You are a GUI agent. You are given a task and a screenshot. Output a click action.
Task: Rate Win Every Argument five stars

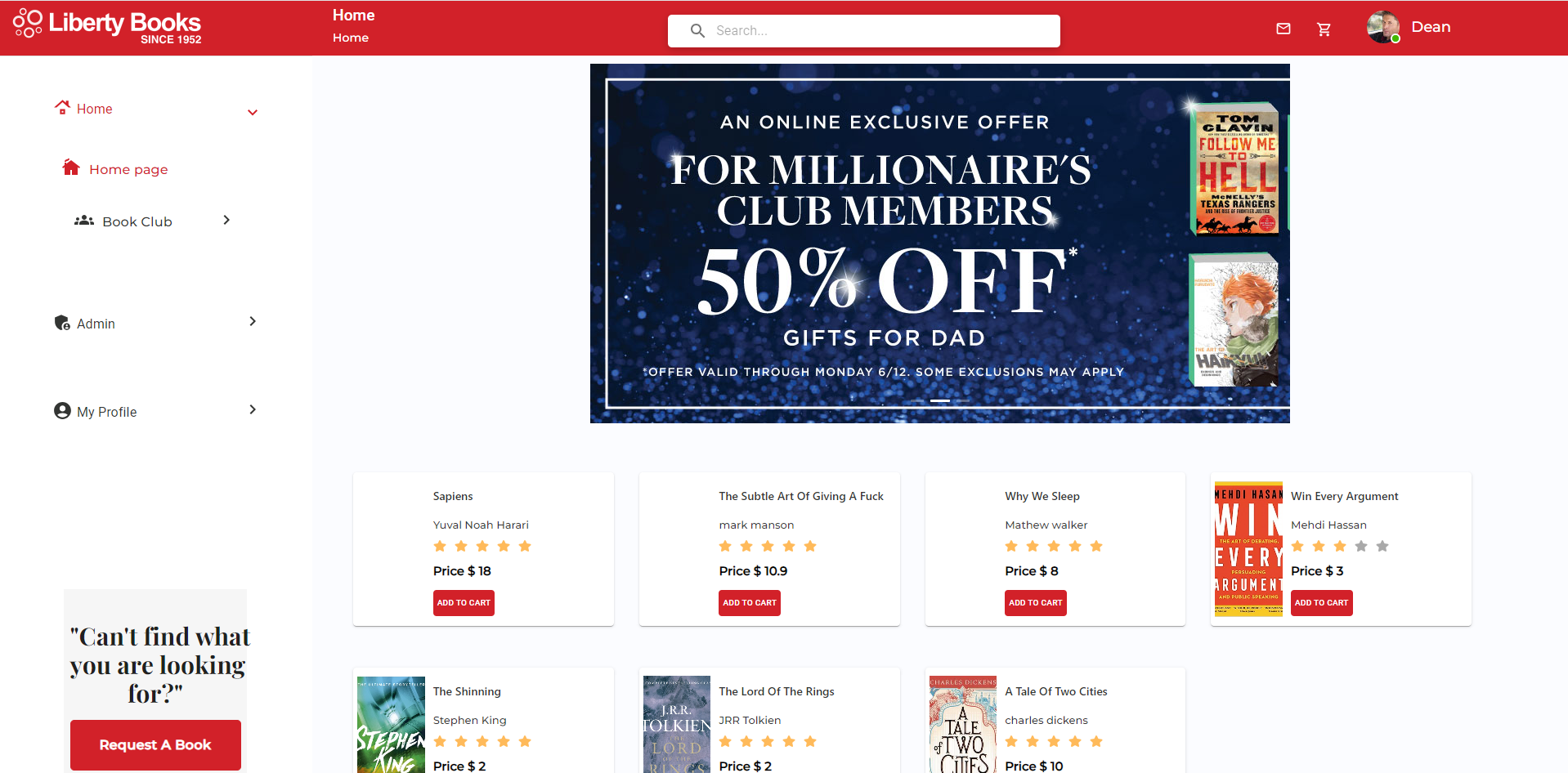1382,546
